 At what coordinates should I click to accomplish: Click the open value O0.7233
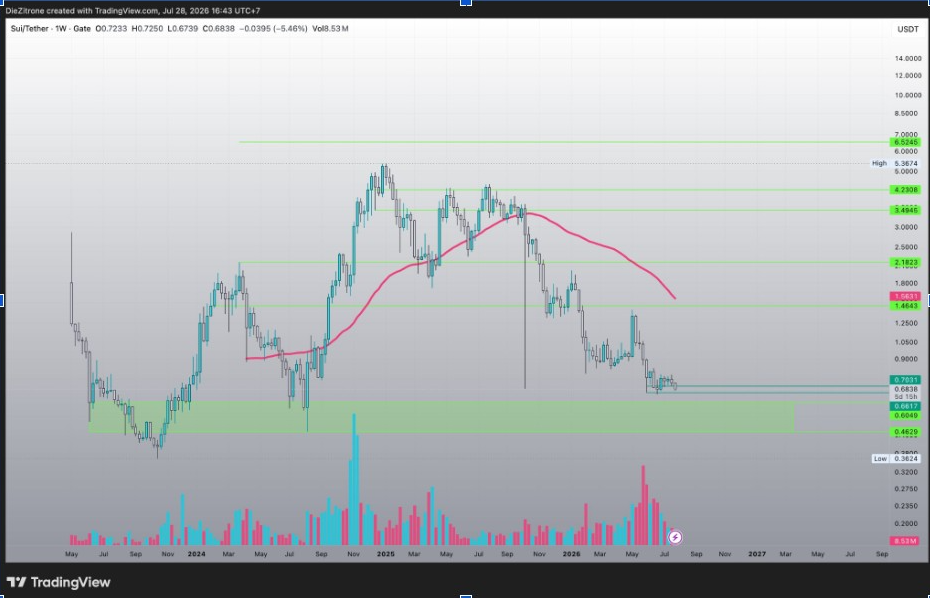pos(111,28)
